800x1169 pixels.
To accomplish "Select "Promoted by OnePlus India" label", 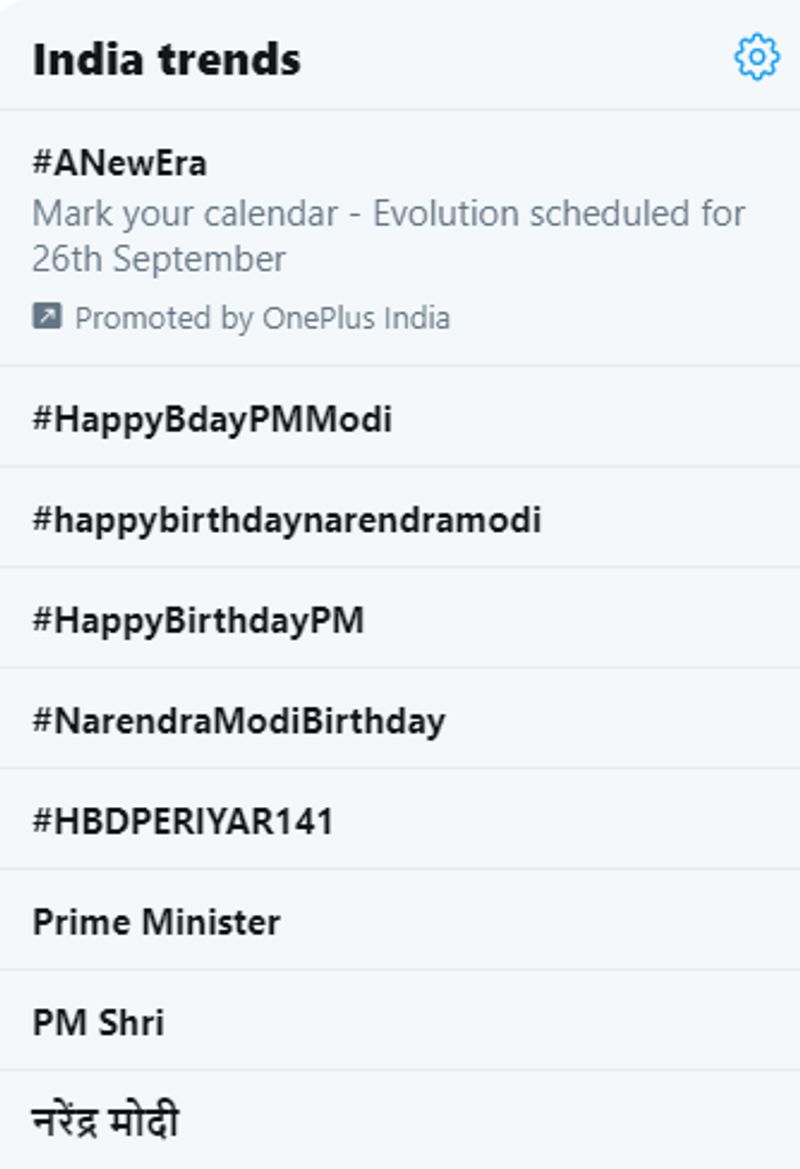I will (x=262, y=318).
